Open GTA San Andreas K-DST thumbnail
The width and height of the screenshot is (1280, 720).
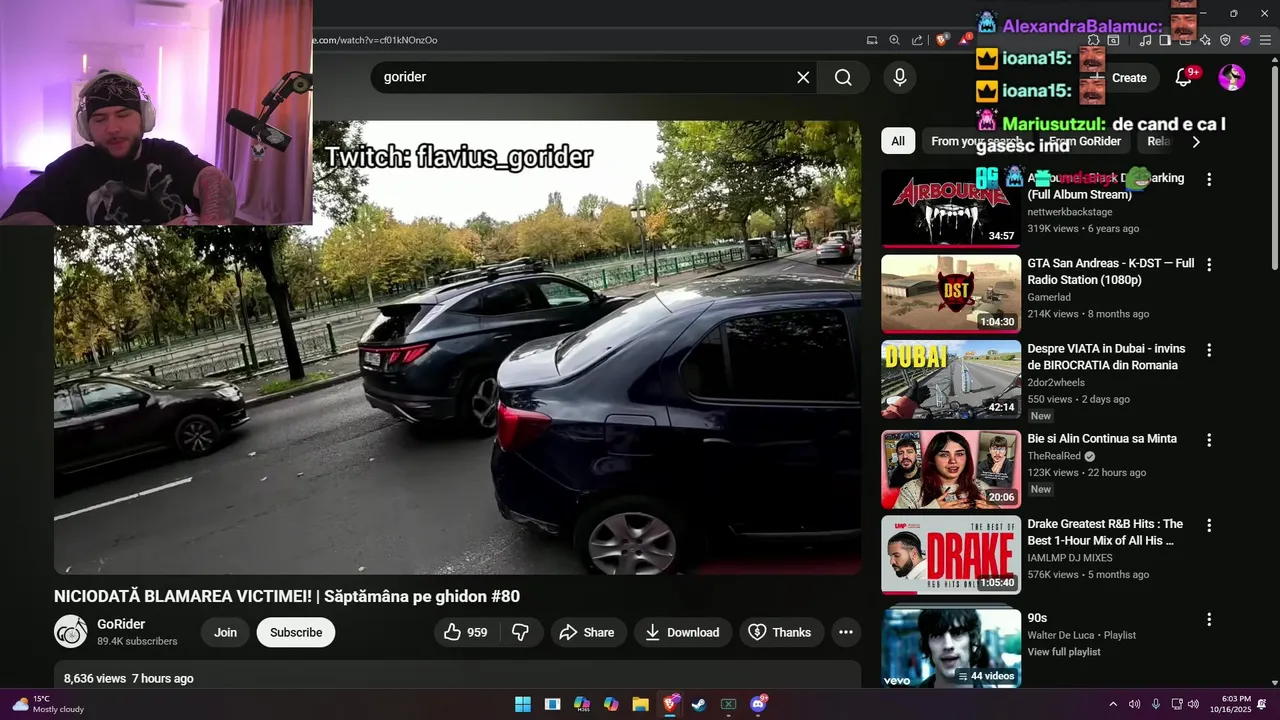[951, 294]
